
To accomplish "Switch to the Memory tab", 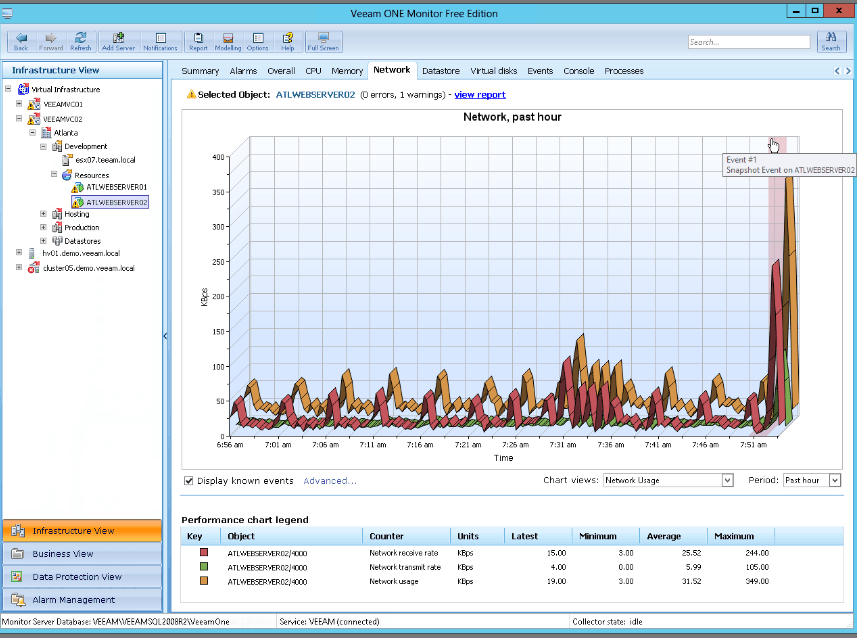I will [347, 71].
